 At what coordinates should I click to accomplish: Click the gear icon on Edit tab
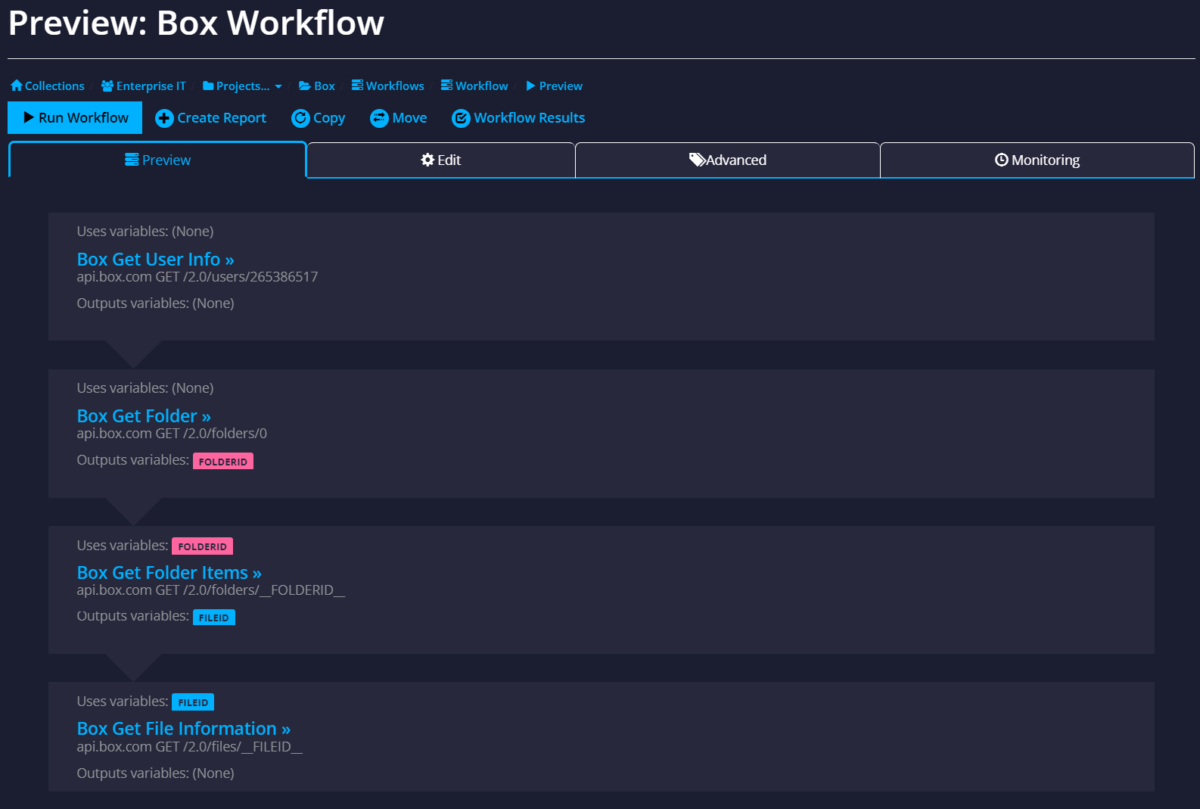[x=428, y=160]
